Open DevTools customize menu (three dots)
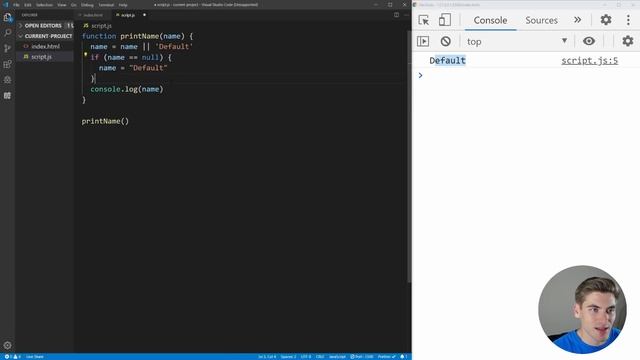Image resolution: width=640 pixels, height=360 pixels. tap(628, 20)
